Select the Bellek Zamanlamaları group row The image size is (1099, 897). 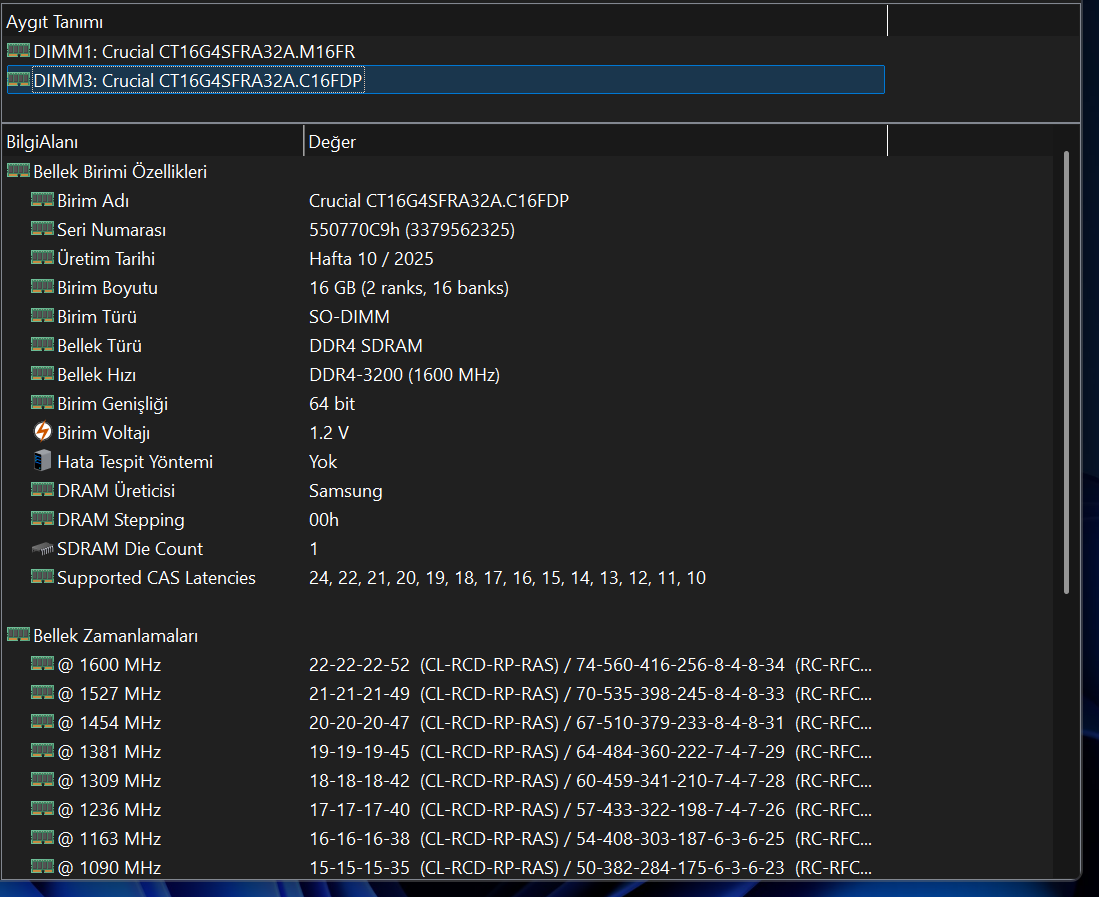tap(446, 636)
